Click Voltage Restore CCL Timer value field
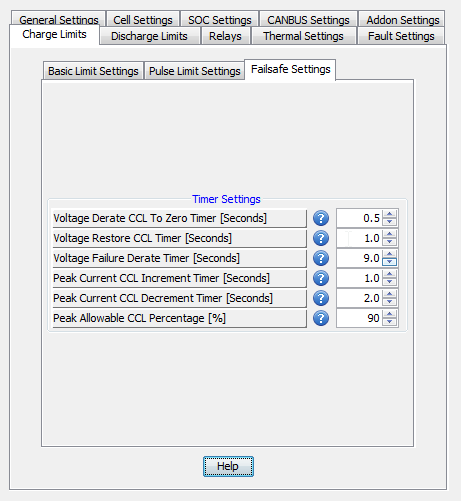Image resolution: width=461 pixels, height=501 pixels. tap(359, 238)
